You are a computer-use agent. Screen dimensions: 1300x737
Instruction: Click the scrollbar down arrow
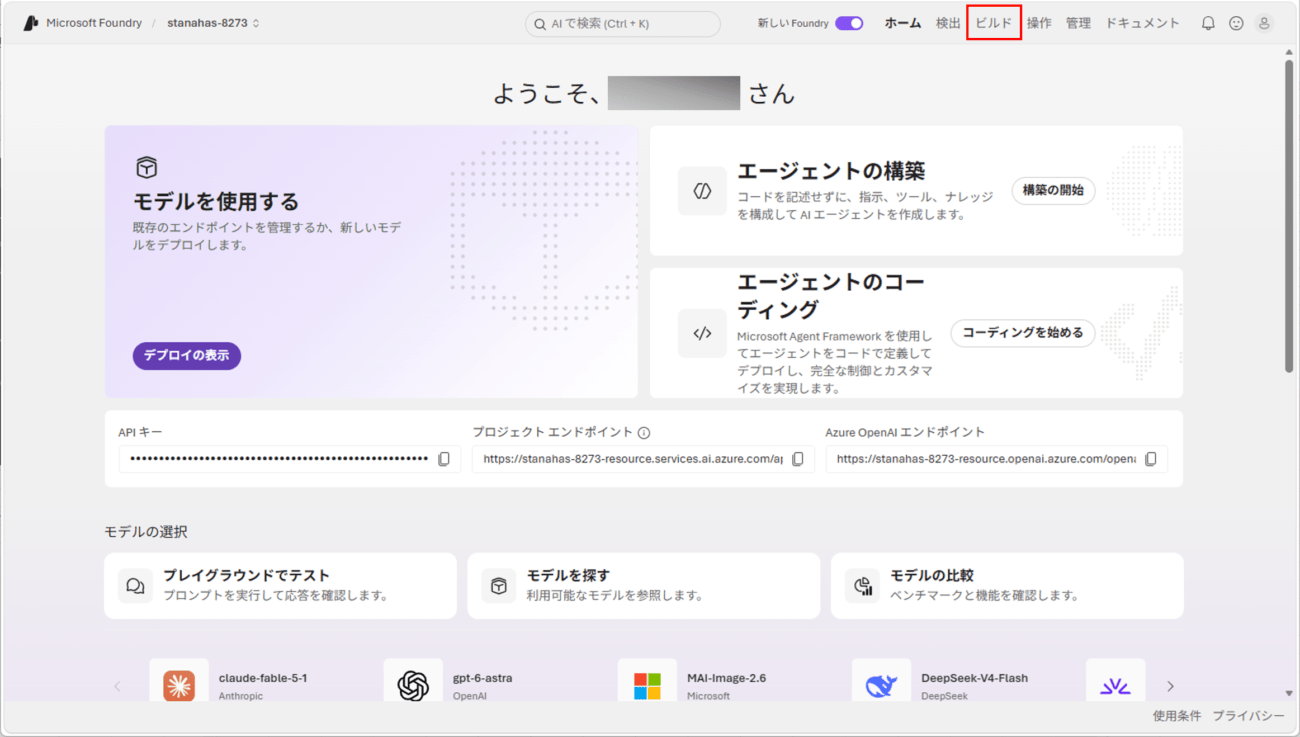coord(1289,693)
